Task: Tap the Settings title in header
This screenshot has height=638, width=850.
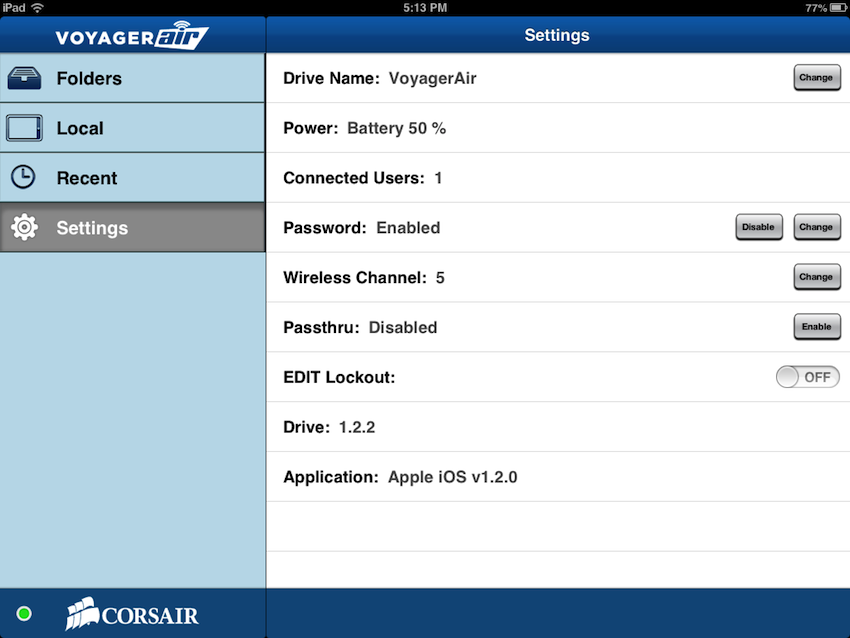Action: (557, 35)
